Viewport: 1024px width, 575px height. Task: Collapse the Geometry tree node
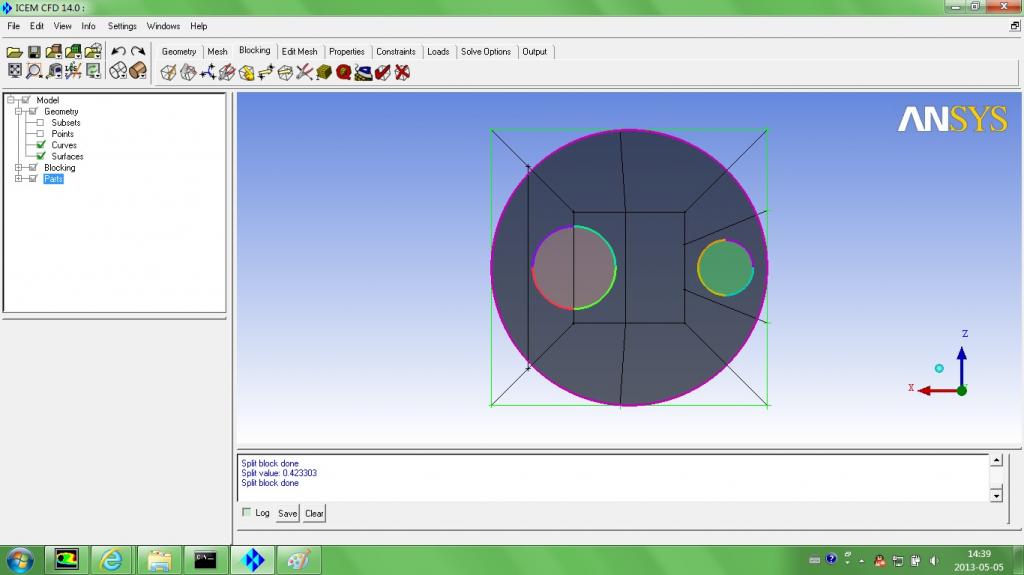coord(19,112)
